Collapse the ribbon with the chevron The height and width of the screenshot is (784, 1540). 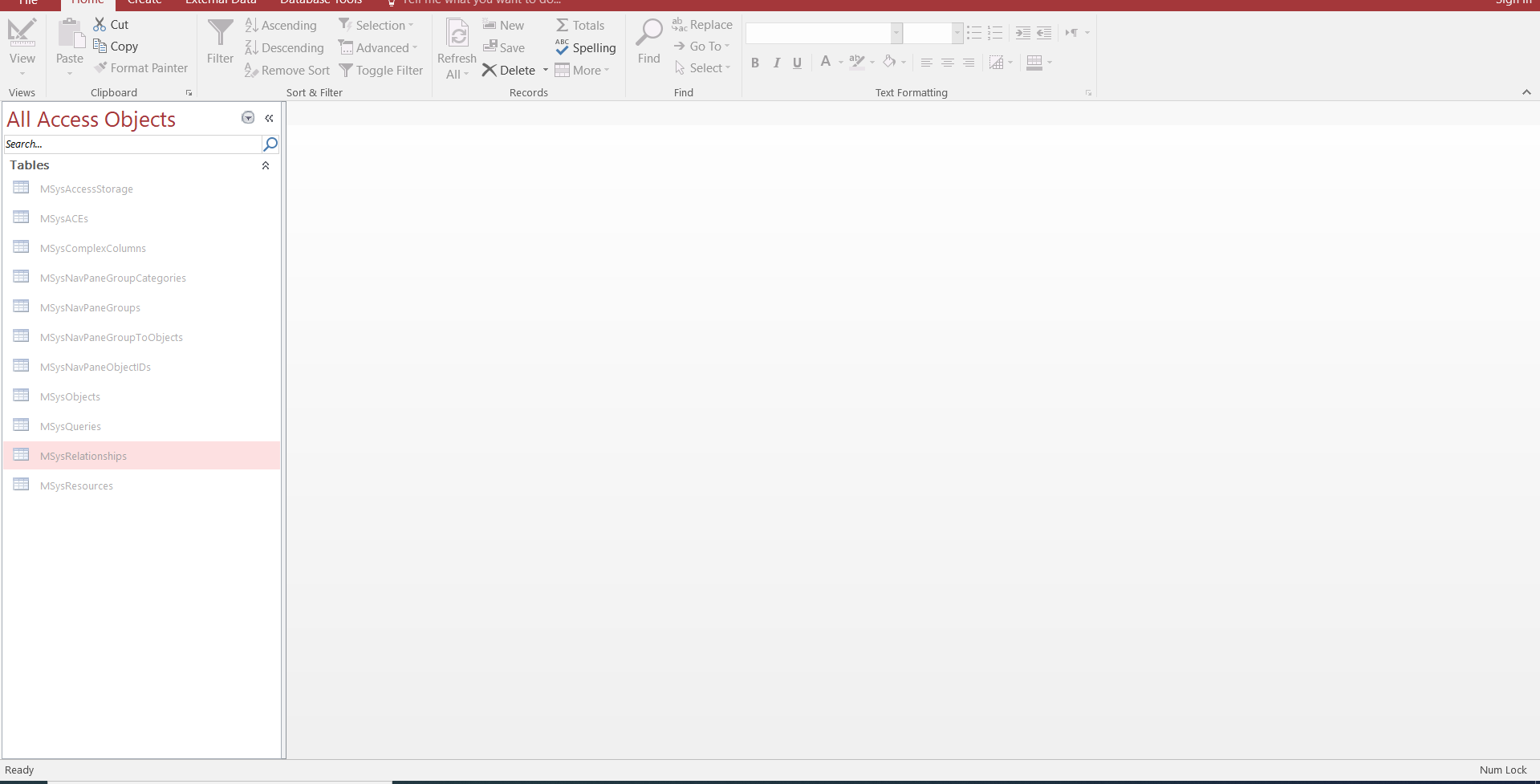click(1526, 92)
